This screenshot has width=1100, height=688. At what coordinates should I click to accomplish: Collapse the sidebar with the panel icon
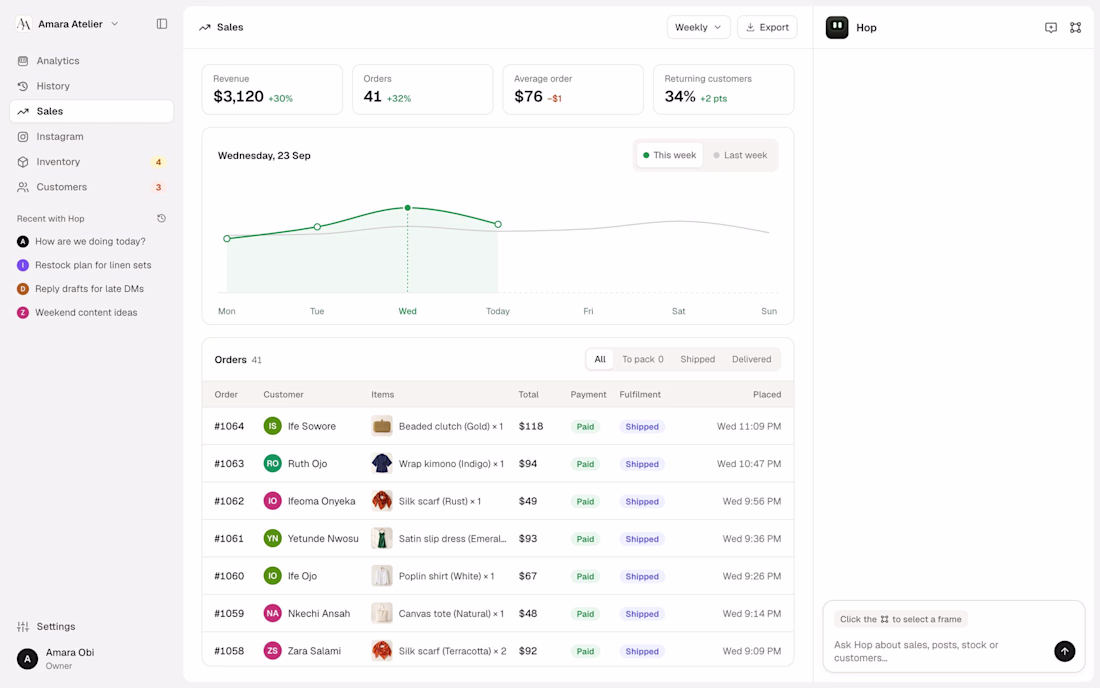(x=162, y=24)
